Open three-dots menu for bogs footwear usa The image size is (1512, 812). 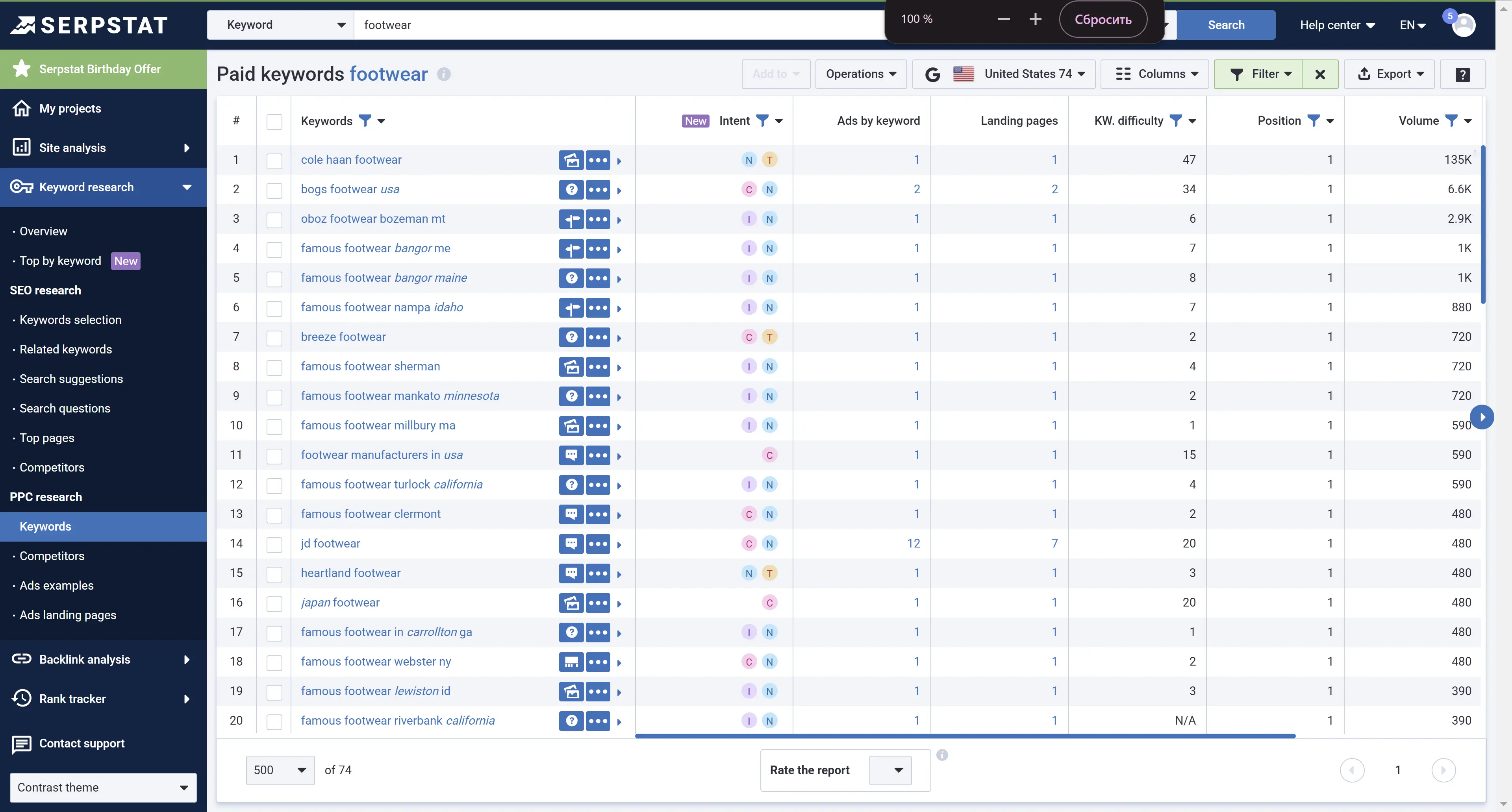point(598,189)
